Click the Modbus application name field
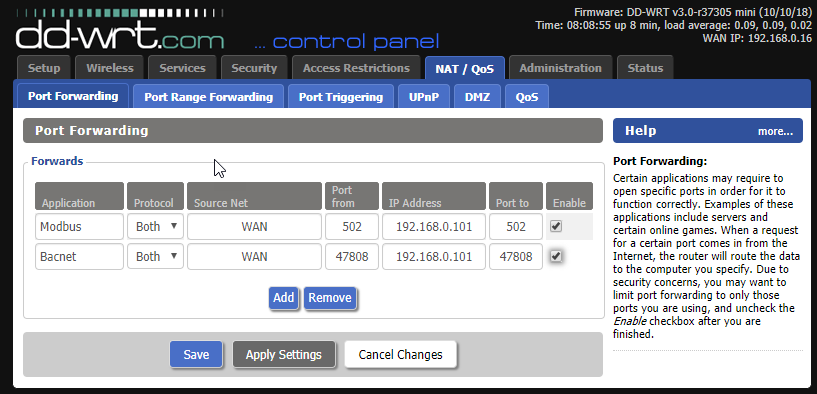The height and width of the screenshot is (394, 817). pos(79,226)
